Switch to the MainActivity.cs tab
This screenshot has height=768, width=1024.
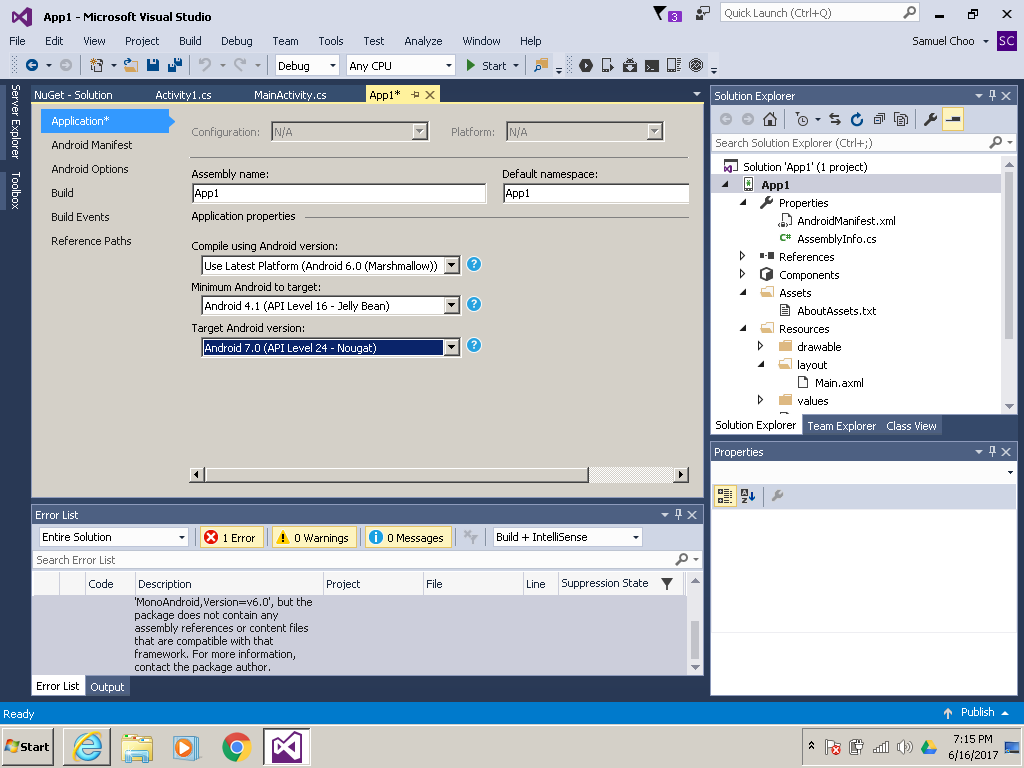290,95
